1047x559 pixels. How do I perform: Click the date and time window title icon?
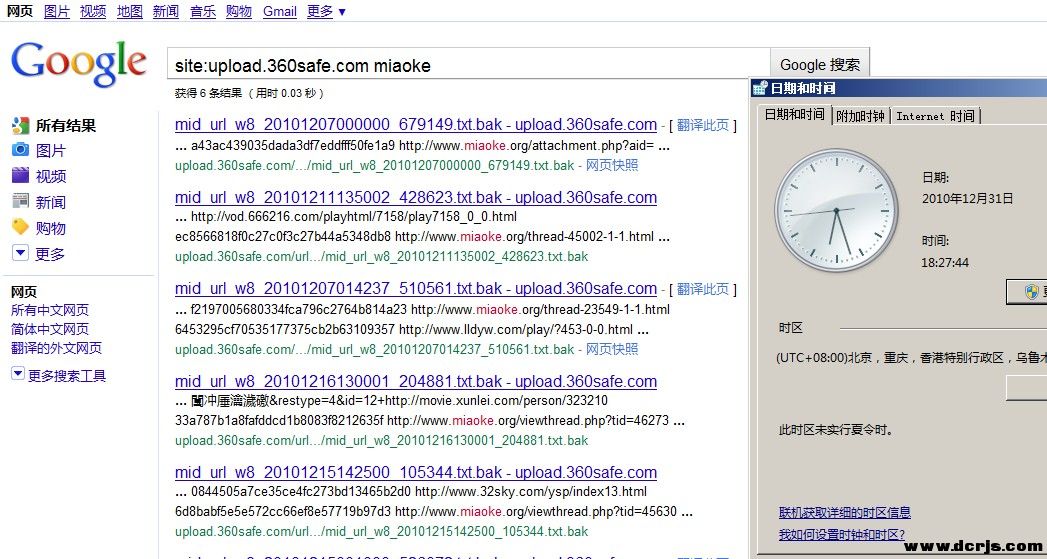pos(760,89)
